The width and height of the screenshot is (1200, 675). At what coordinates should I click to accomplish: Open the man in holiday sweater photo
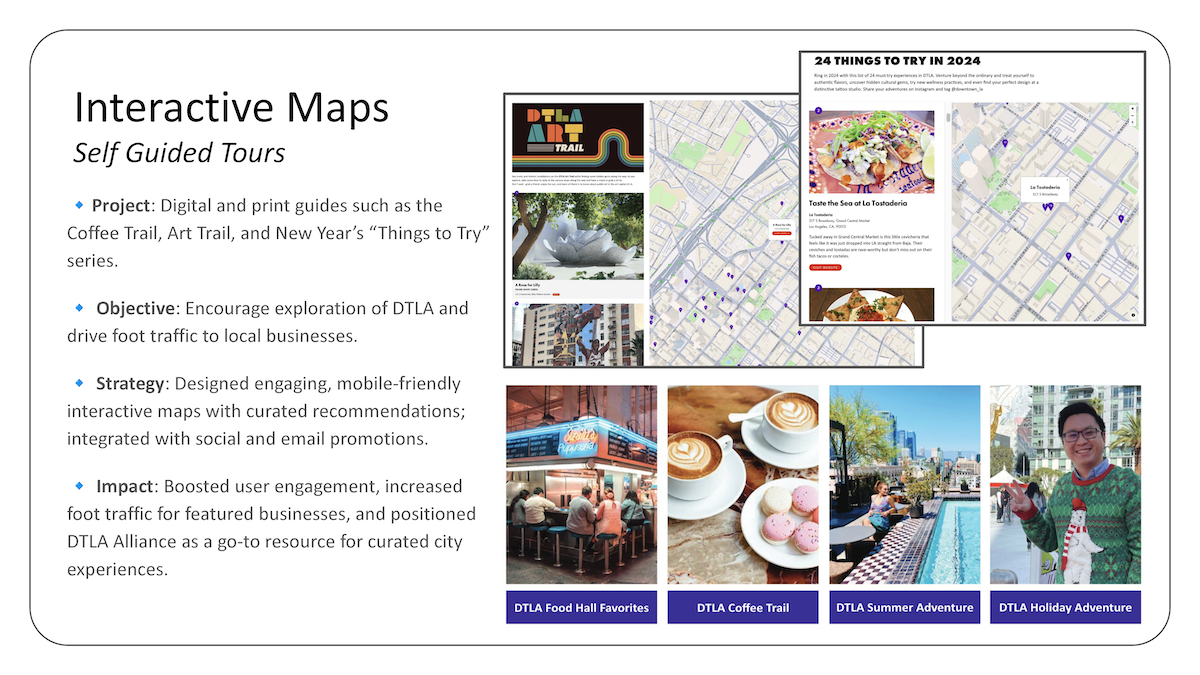coord(1065,485)
